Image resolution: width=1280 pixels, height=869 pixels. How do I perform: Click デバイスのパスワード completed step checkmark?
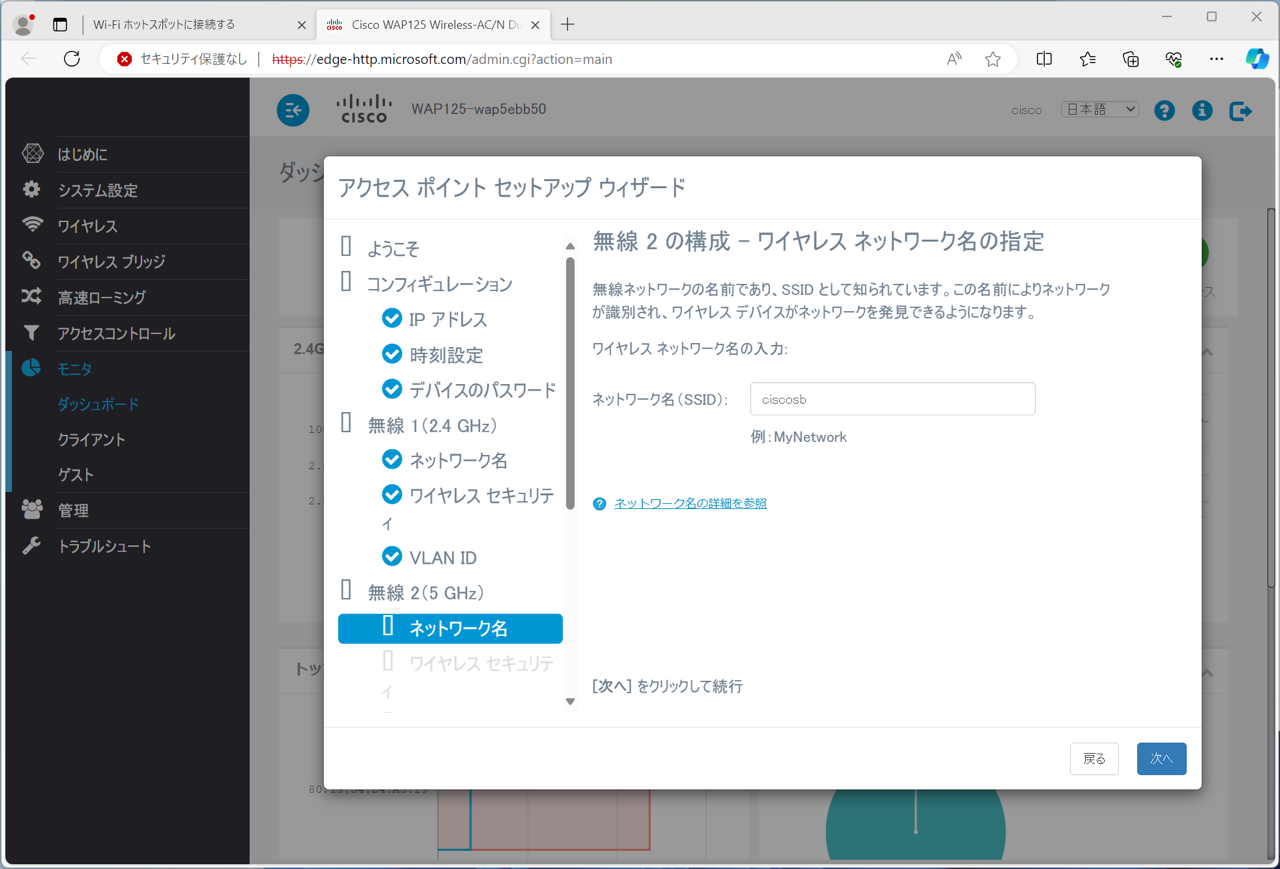pyautogui.click(x=392, y=388)
